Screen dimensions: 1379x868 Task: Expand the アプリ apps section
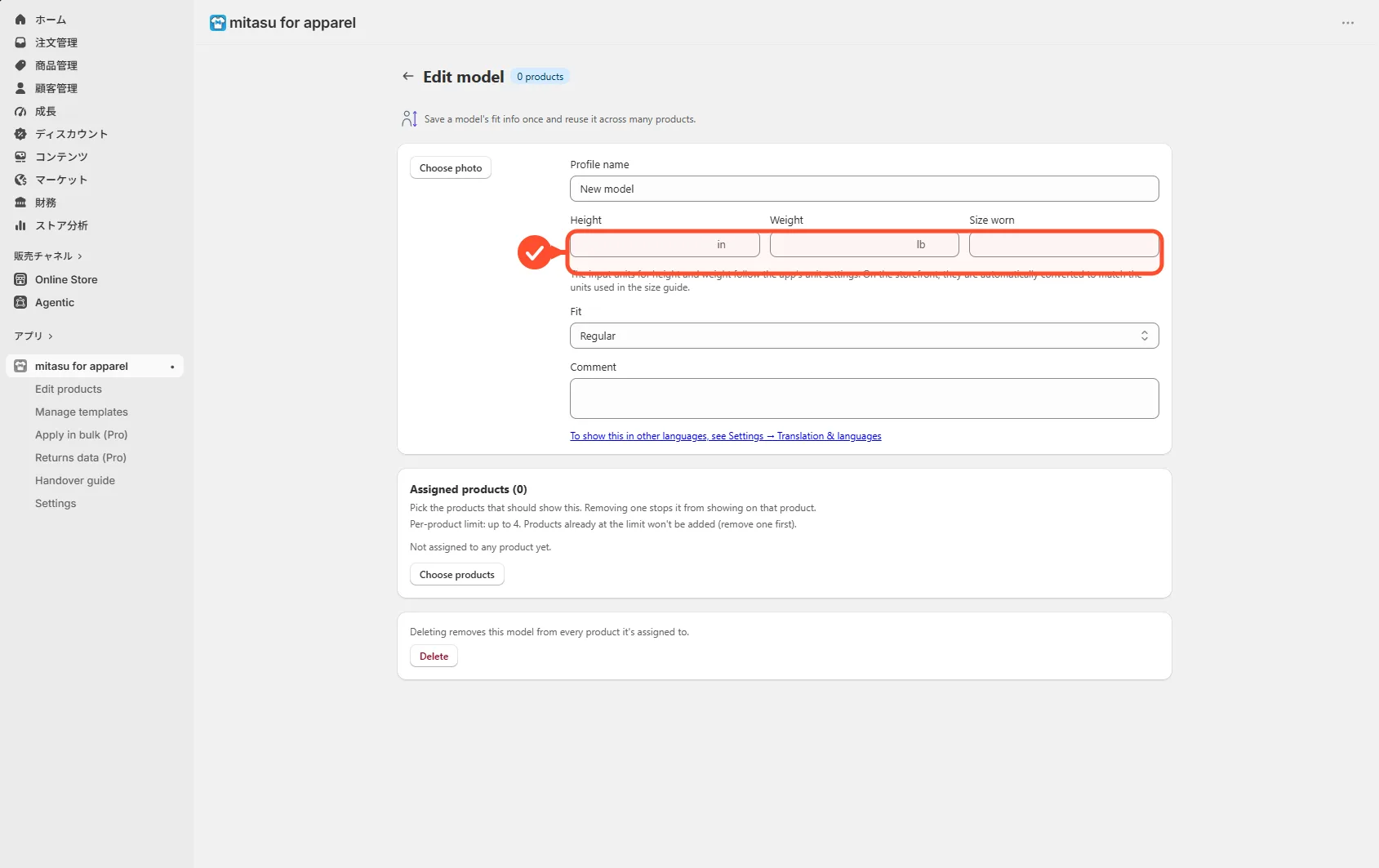(x=33, y=336)
